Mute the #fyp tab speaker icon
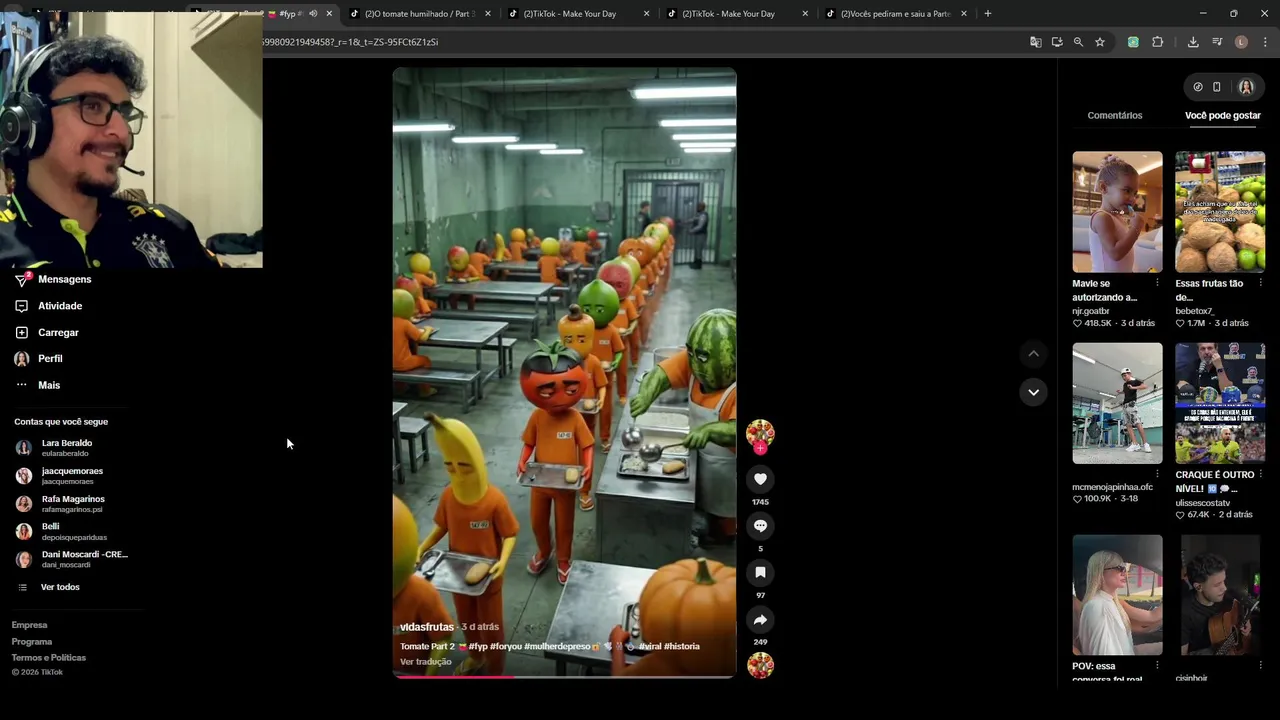The image size is (1280, 720). point(312,14)
